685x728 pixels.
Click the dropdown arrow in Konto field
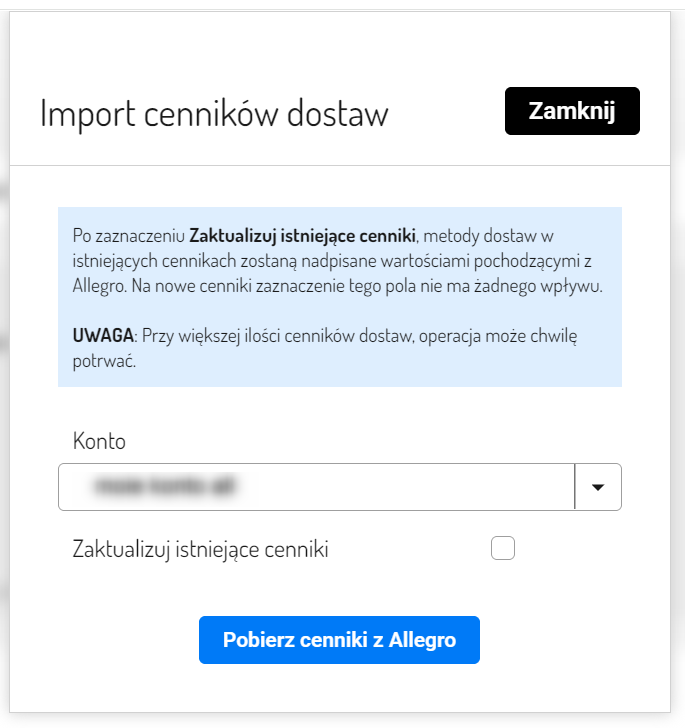[598, 487]
